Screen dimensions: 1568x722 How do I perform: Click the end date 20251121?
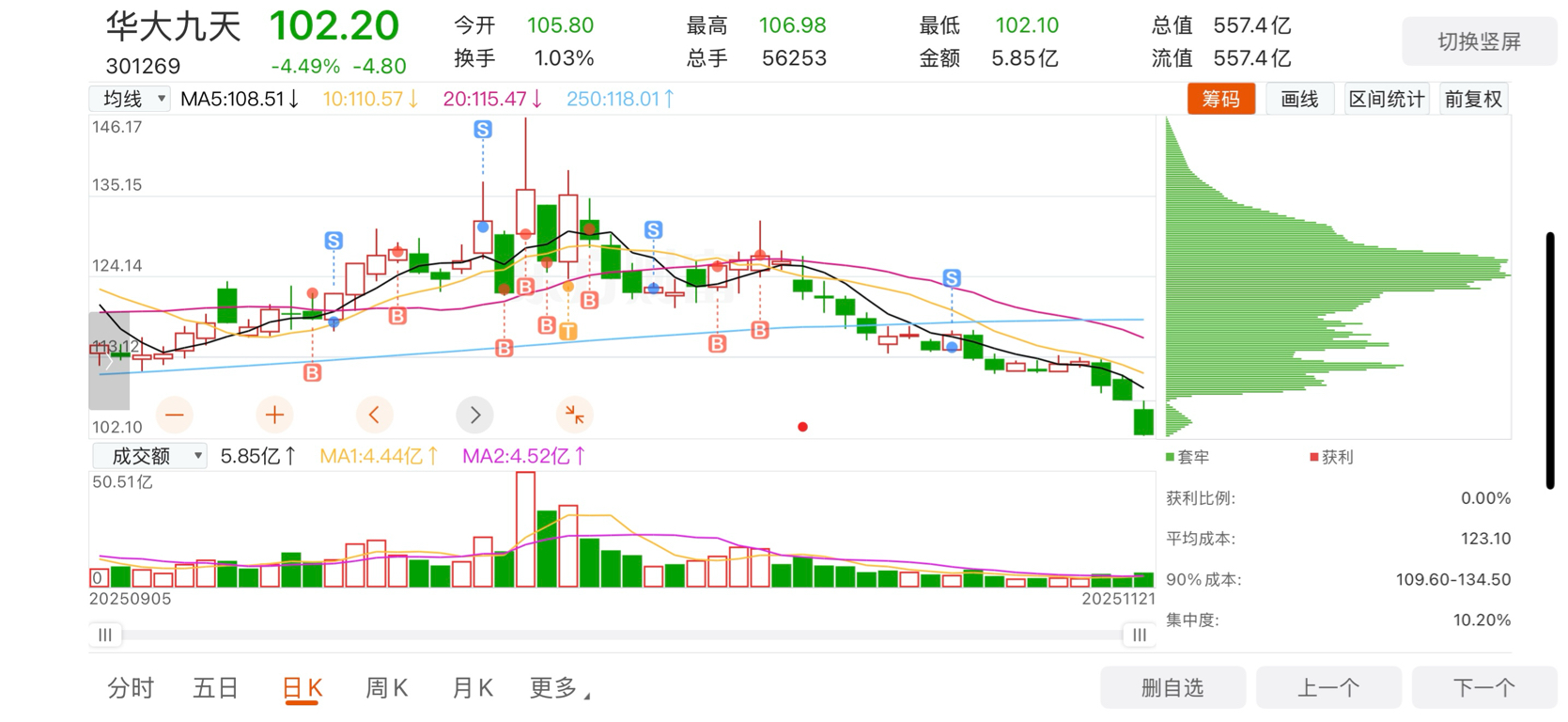coord(1118,599)
